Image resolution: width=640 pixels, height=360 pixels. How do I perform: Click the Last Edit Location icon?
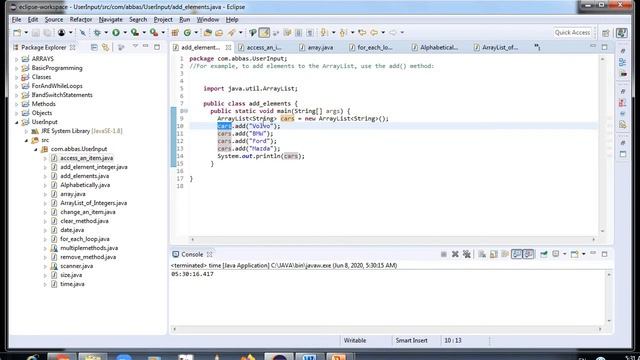point(362,33)
